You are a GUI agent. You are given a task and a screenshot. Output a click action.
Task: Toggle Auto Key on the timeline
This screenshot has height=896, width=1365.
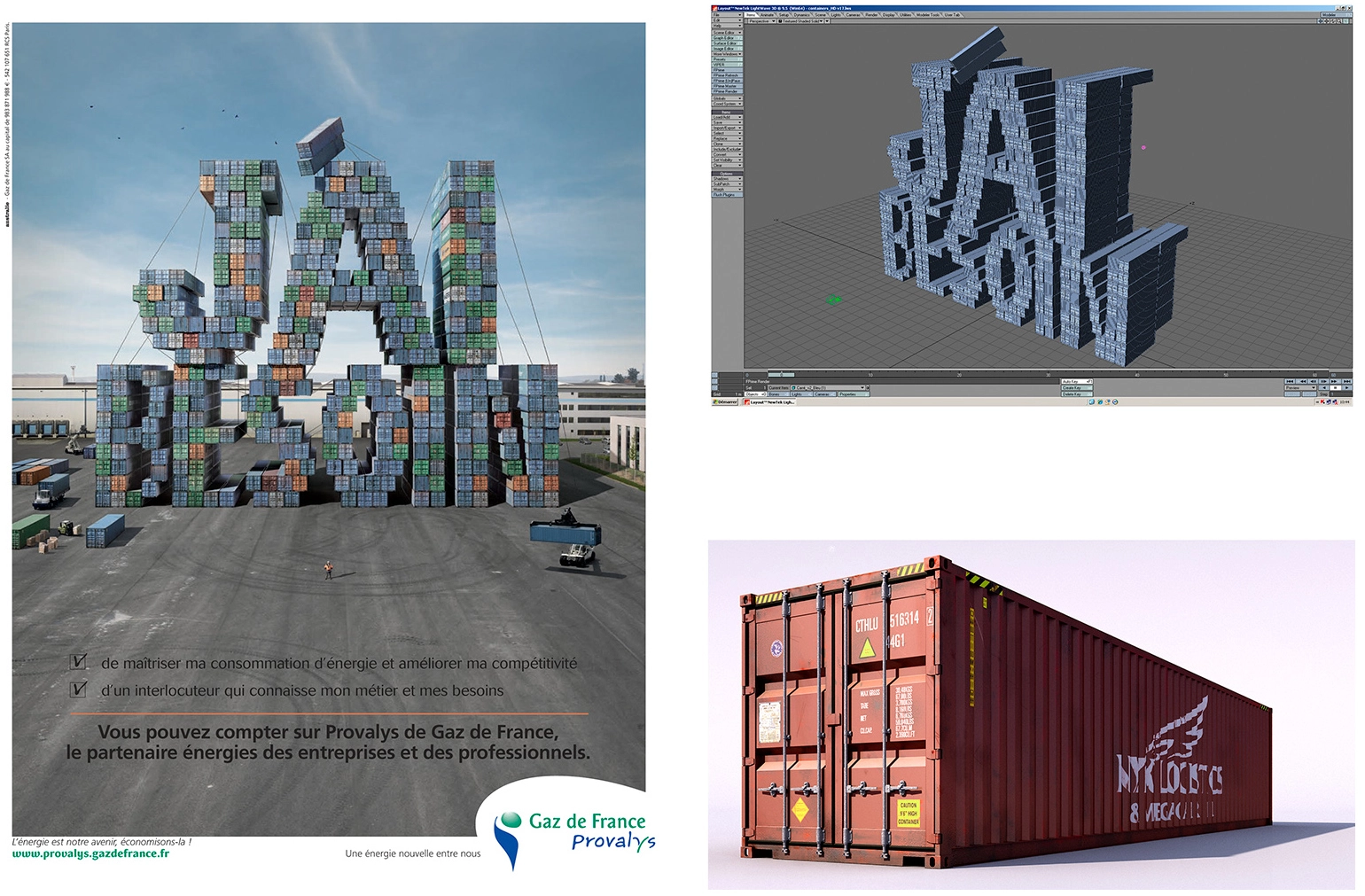pos(1077,381)
